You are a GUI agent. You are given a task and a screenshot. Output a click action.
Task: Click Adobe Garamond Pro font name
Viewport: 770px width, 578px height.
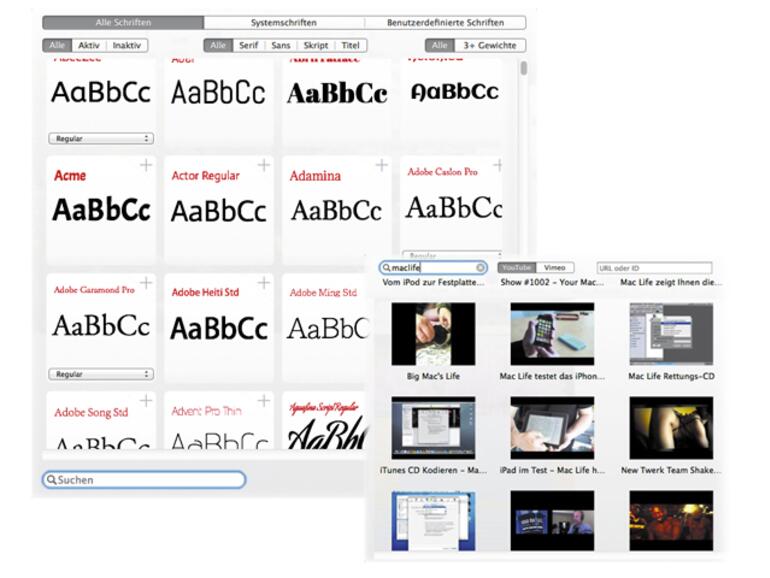point(94,290)
